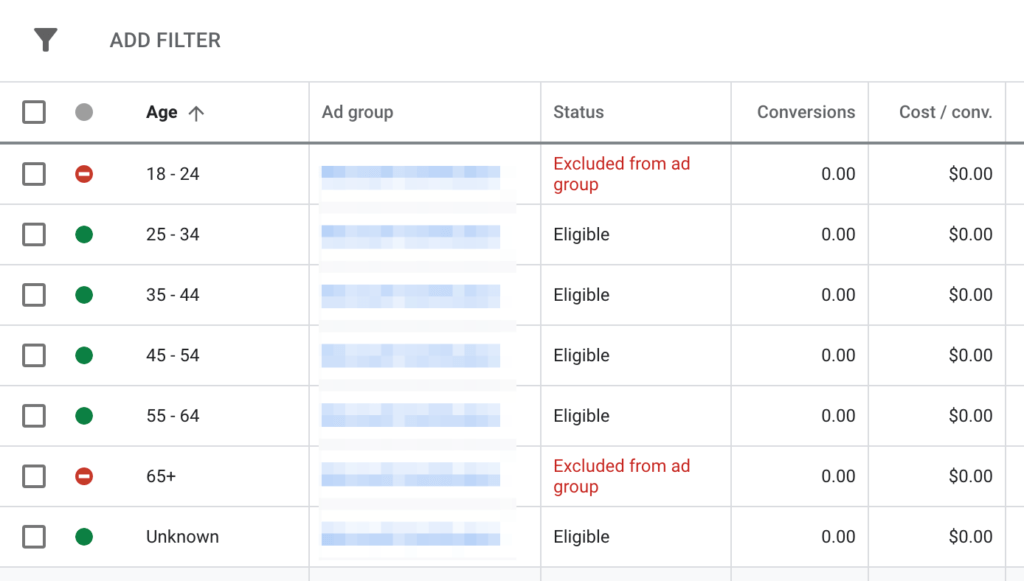Image resolution: width=1024 pixels, height=581 pixels.
Task: Click the green eligible icon for Unknown
Action: (x=84, y=536)
